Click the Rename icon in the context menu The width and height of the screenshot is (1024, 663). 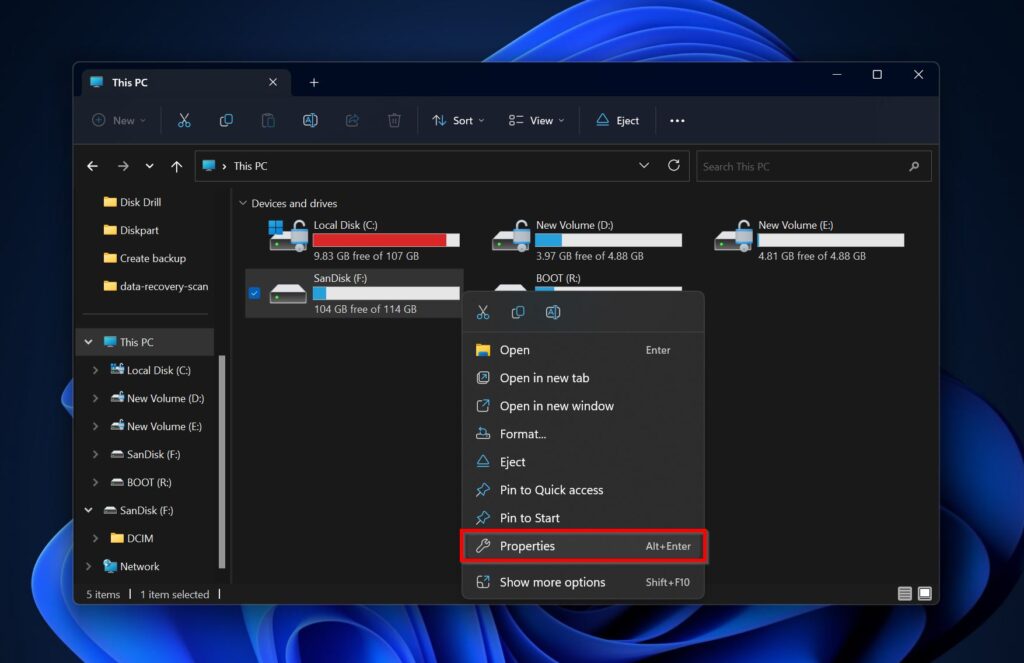552,312
